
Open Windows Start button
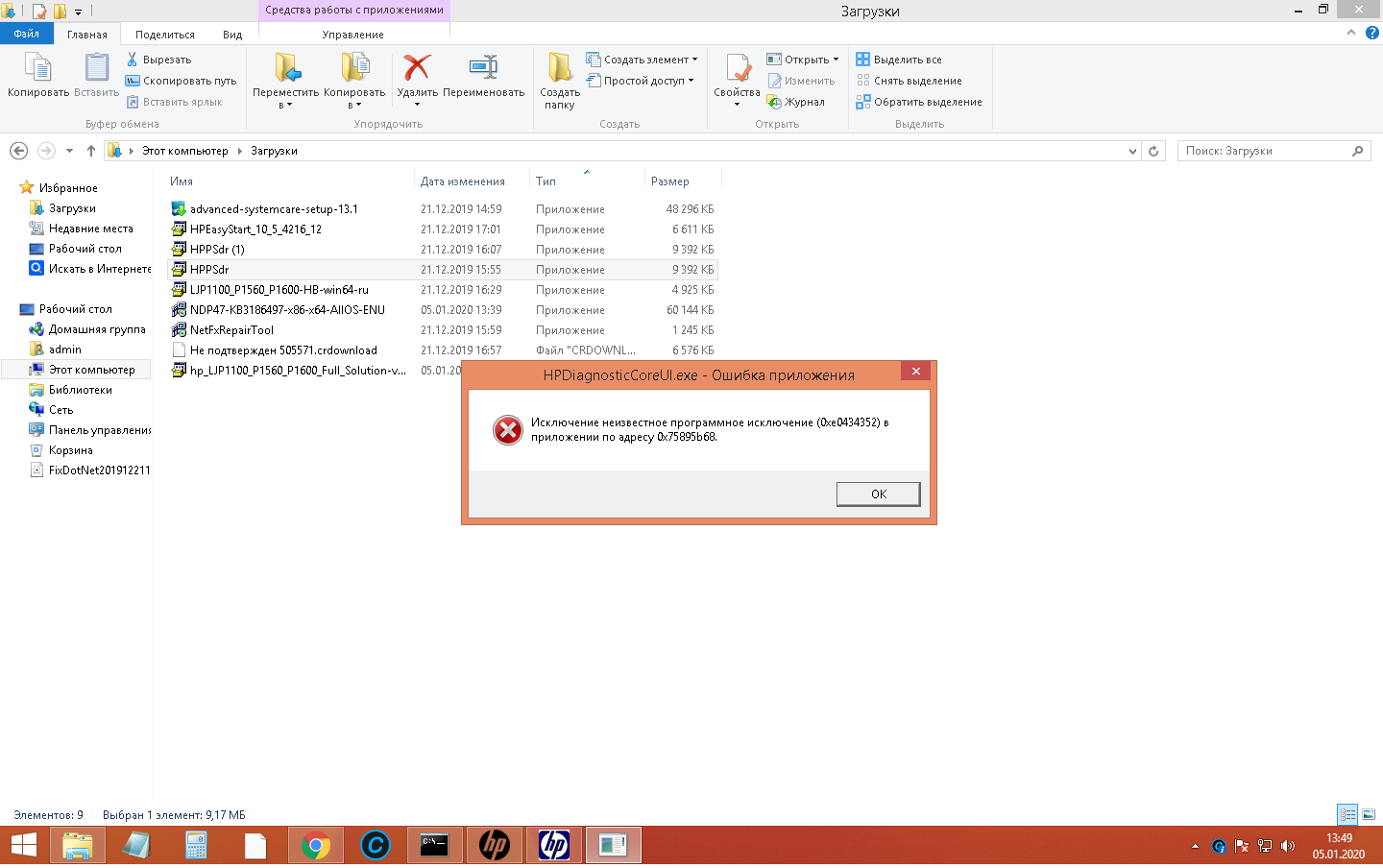click(23, 846)
